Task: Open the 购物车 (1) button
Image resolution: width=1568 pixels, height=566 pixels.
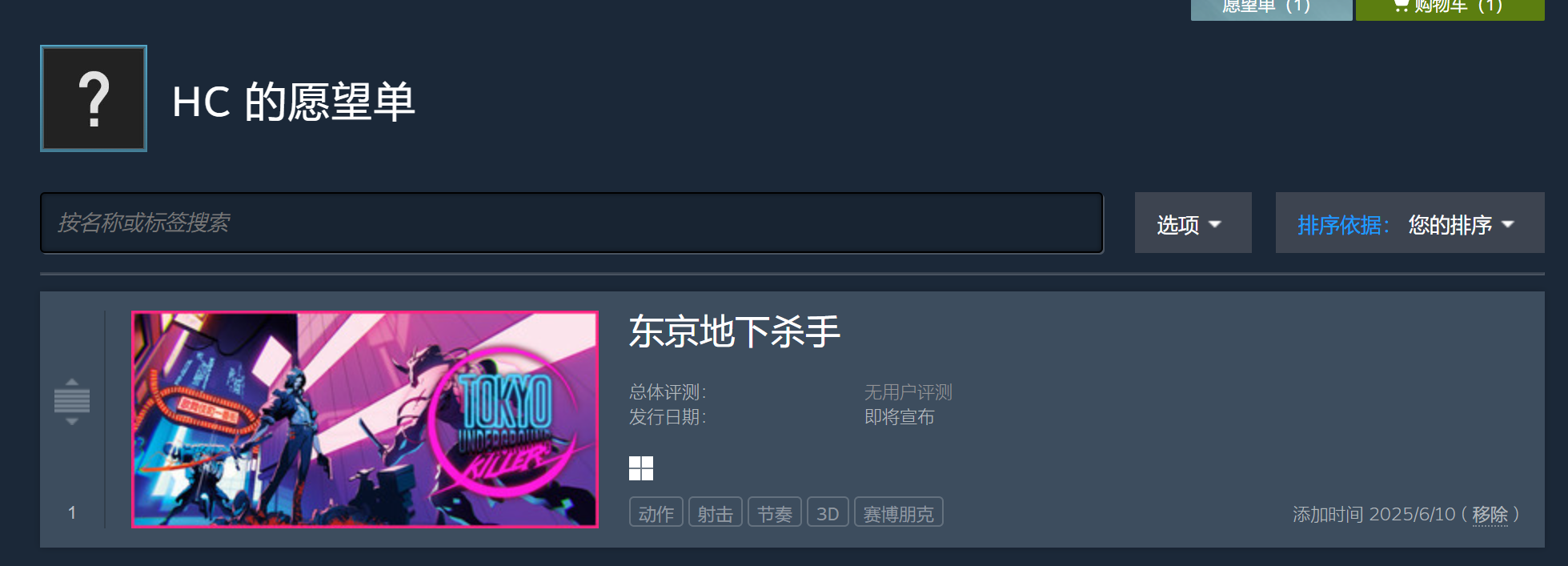Action: pyautogui.click(x=1450, y=8)
